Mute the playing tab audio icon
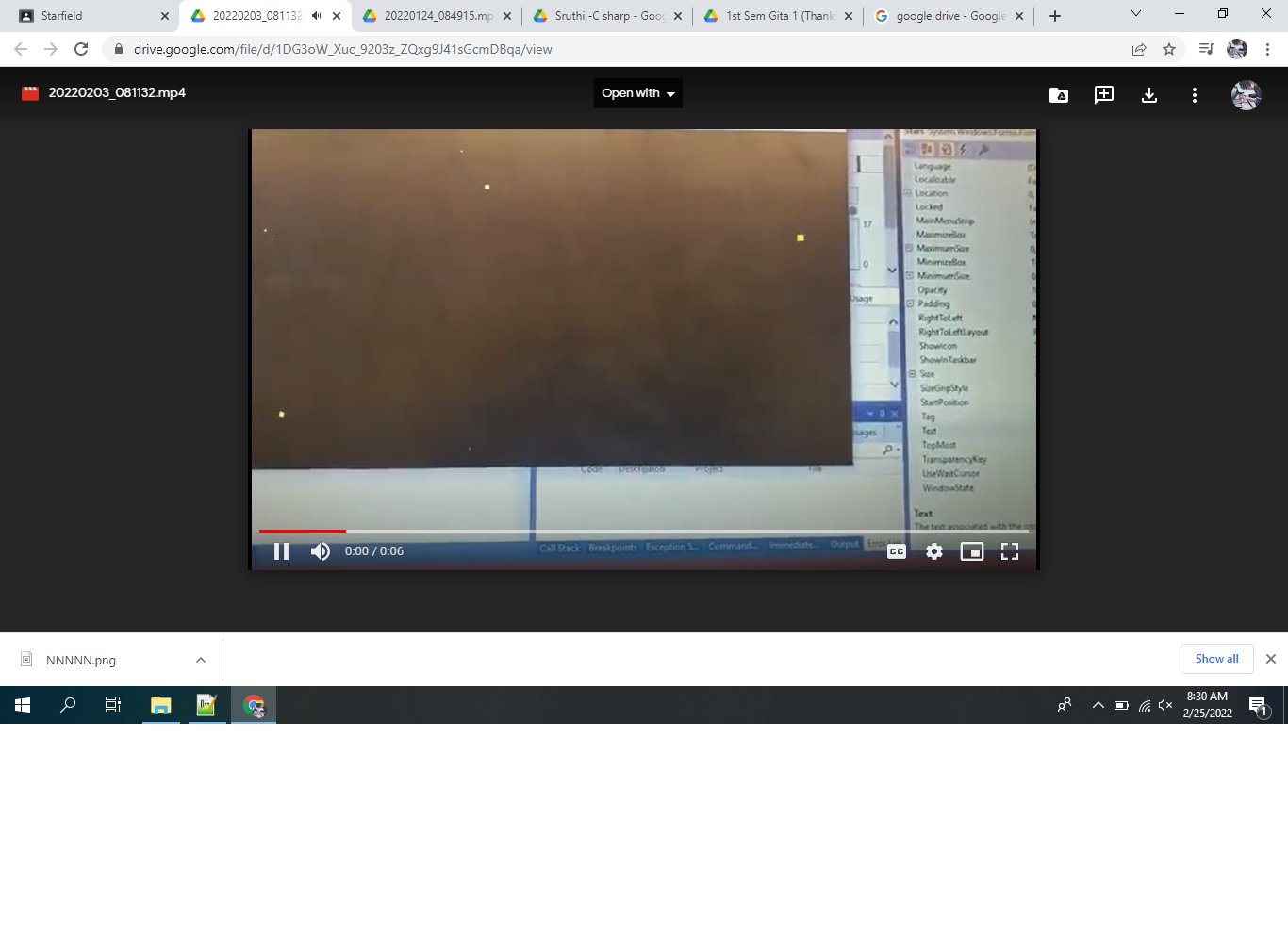Screen dimensions: 1288x935 [x=317, y=16]
